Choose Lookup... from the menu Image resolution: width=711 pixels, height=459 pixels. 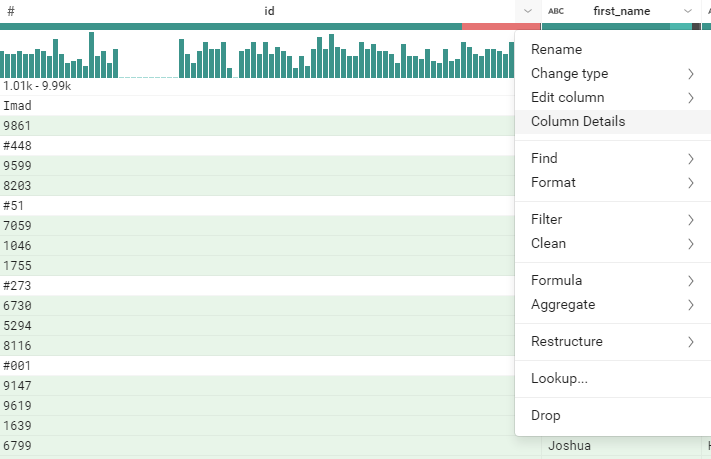coord(559,378)
